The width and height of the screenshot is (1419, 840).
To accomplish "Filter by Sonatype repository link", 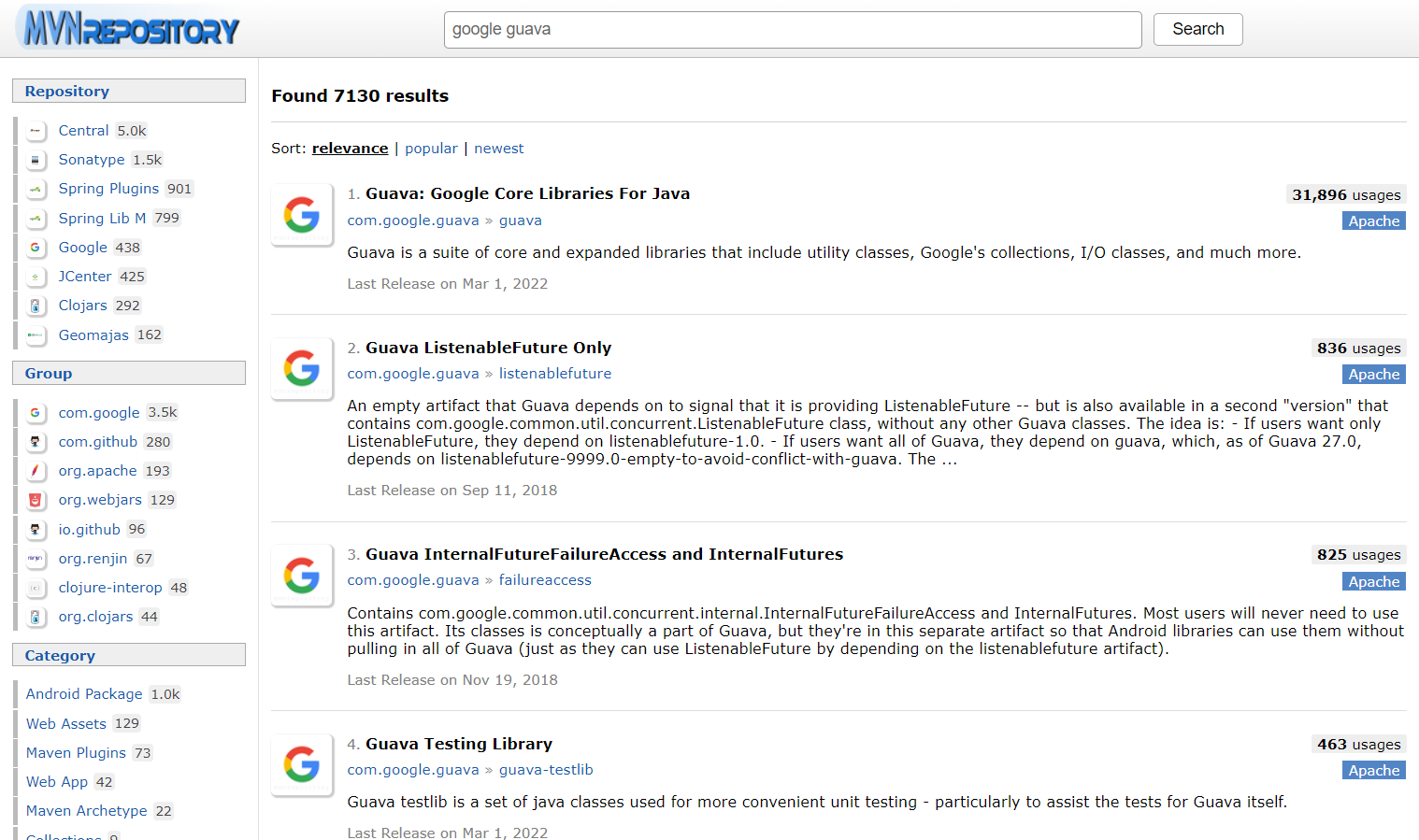I will pos(92,160).
